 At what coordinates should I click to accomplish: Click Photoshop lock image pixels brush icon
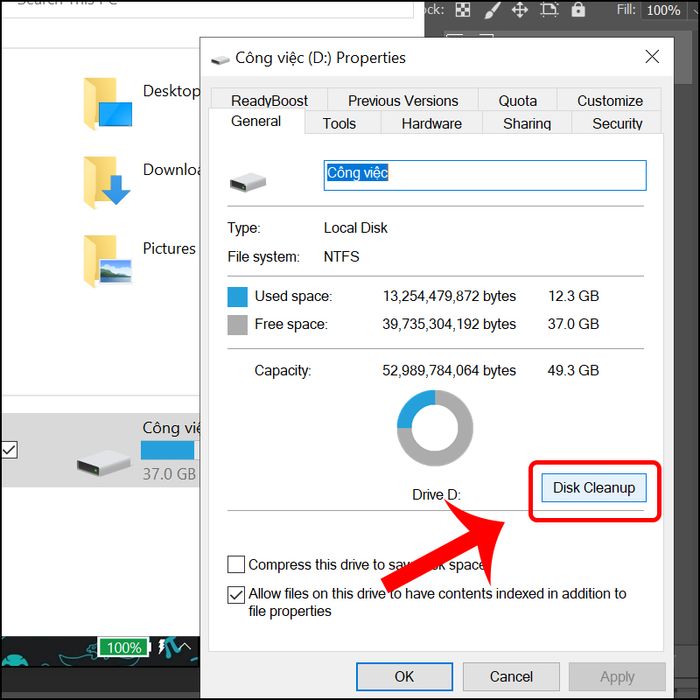coord(491,10)
